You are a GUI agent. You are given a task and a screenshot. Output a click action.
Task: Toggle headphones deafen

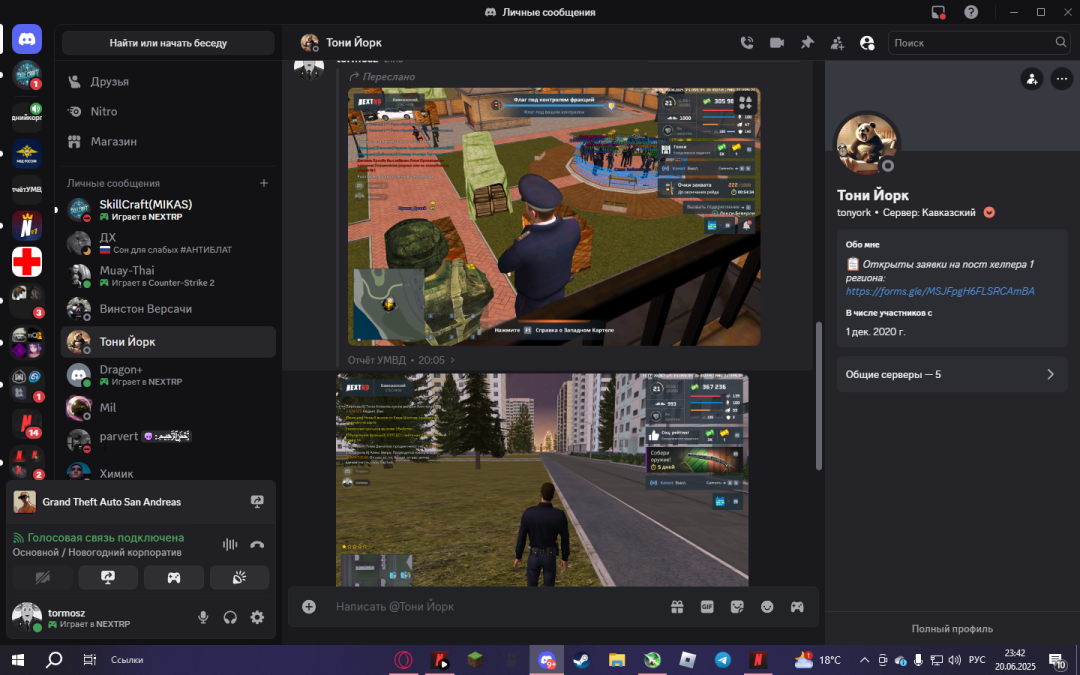click(x=230, y=618)
